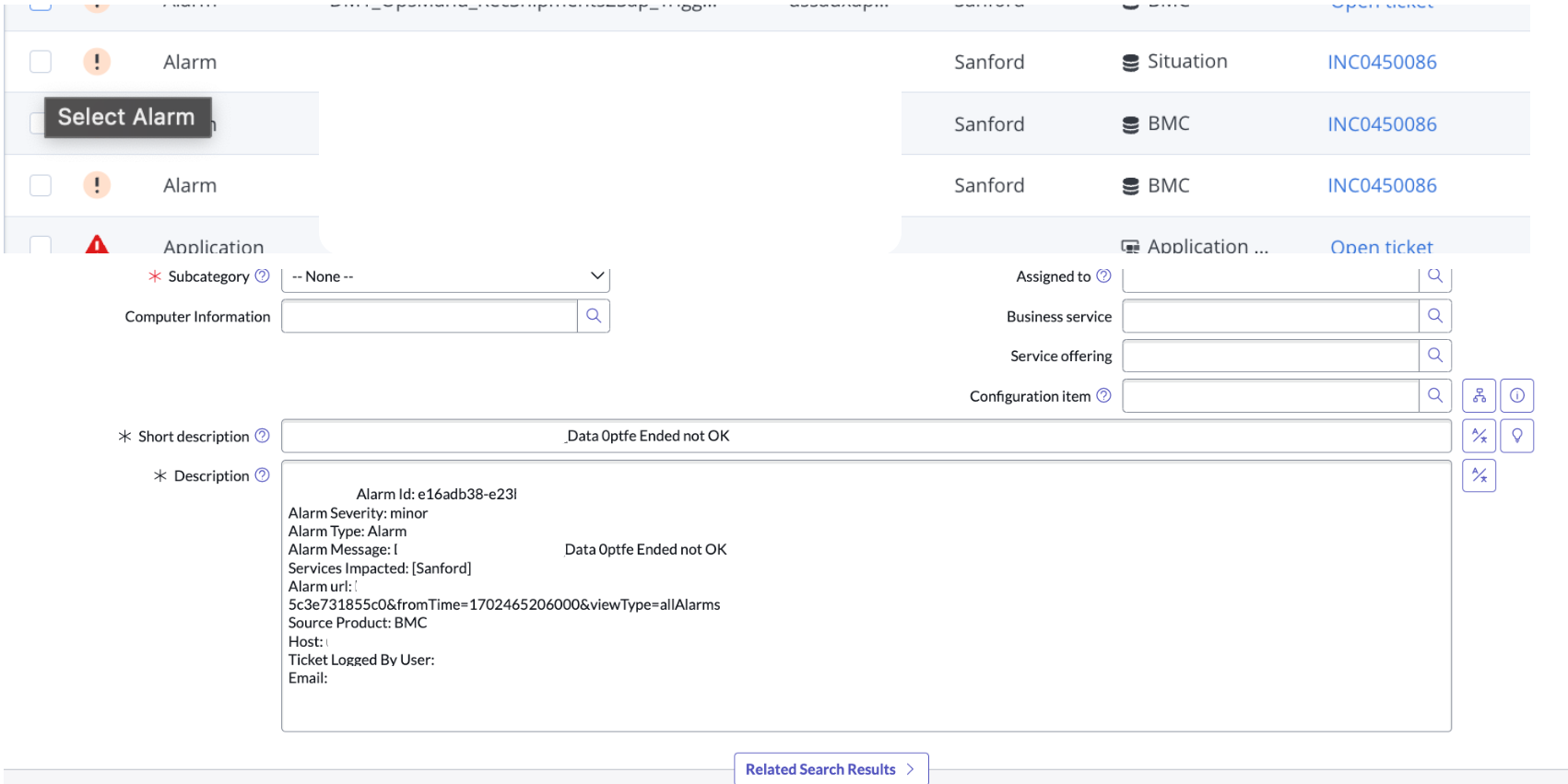Click the 'Alarm' type label in the Situation row
The image size is (1568, 784).
(190, 62)
